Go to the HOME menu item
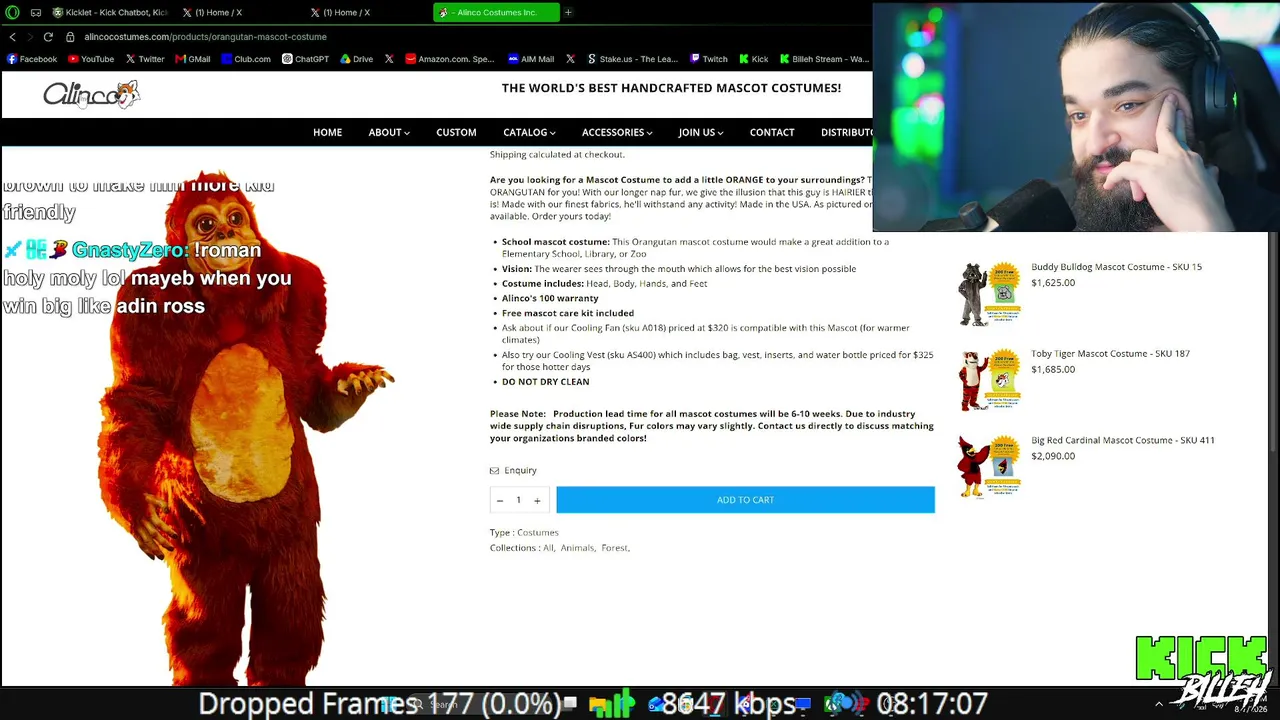 [x=327, y=132]
